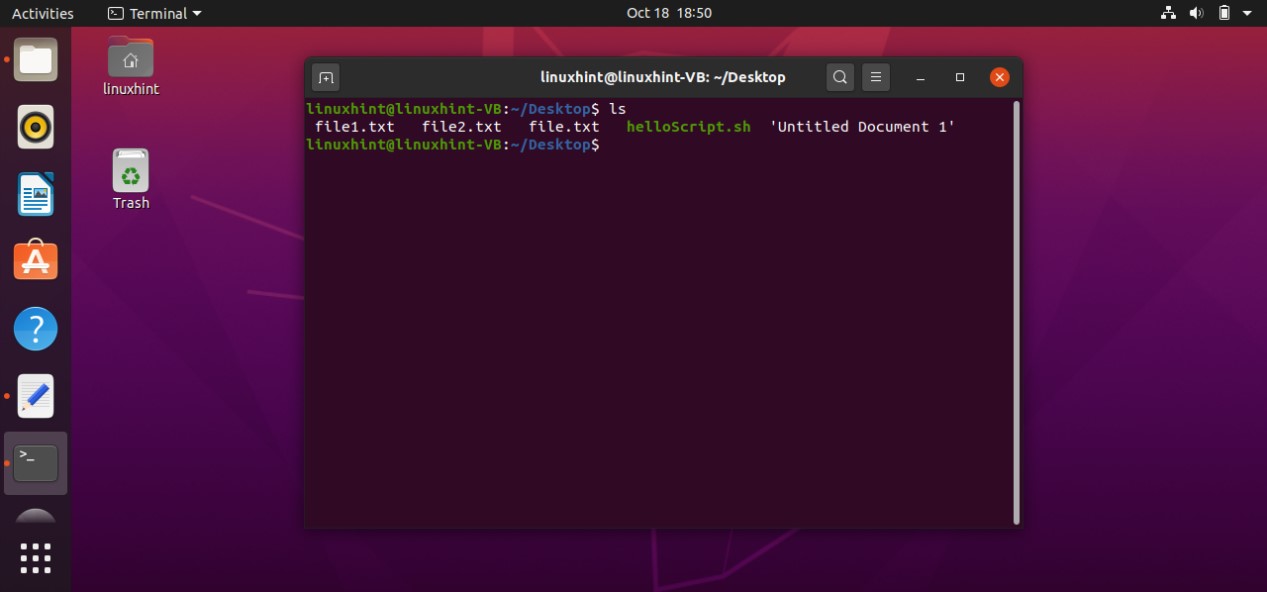
Task: Click file1.txt in terminal output
Action: pyautogui.click(x=355, y=127)
